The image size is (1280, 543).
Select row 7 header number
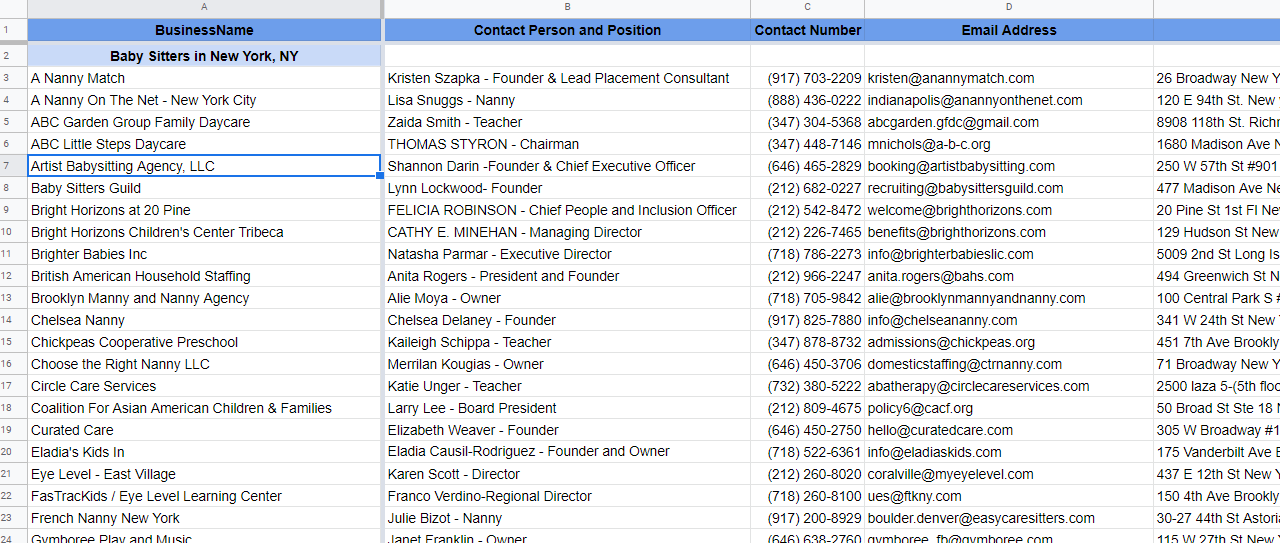[x=7, y=166]
